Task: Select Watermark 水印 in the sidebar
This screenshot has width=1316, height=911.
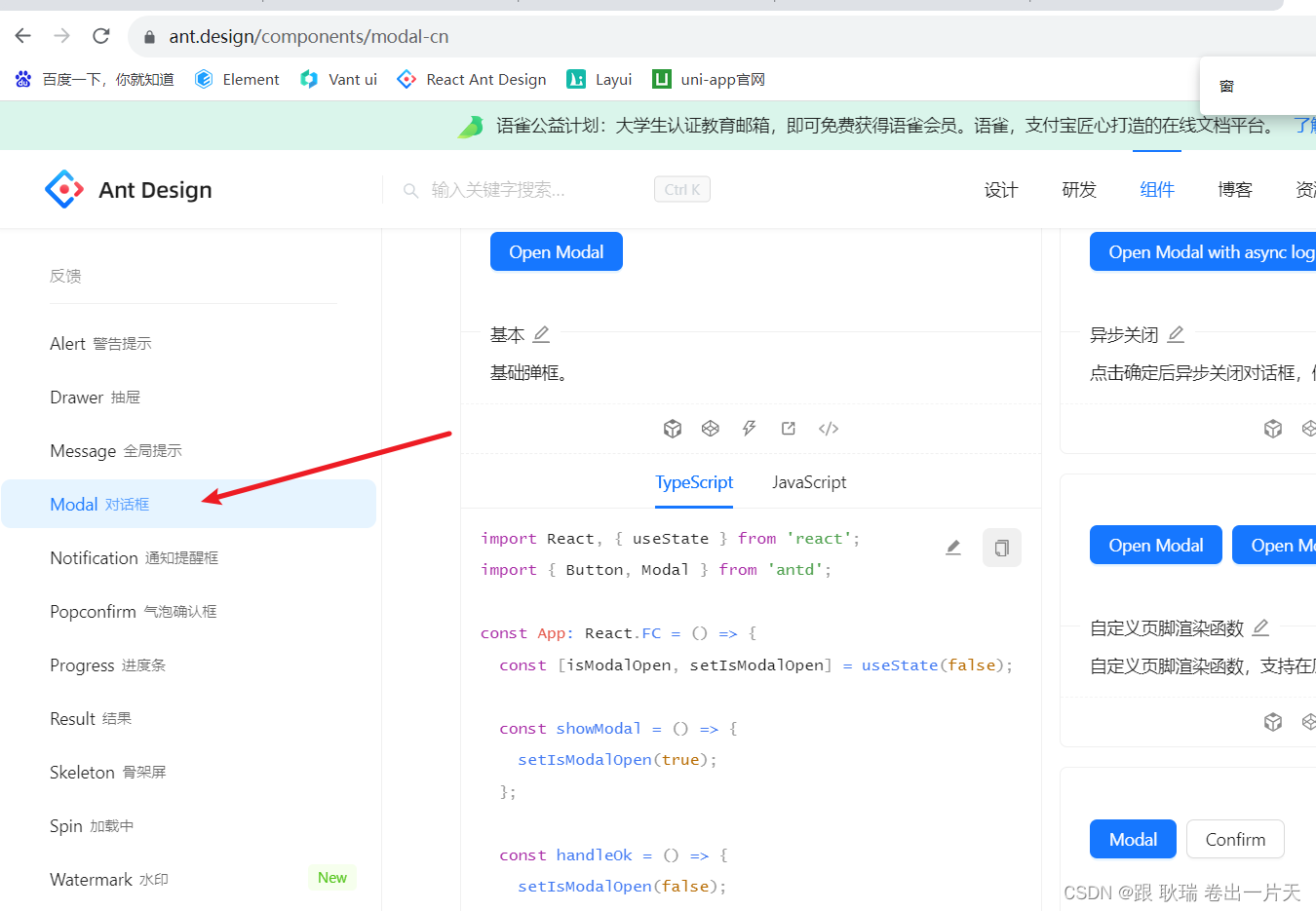Action: pos(189,879)
